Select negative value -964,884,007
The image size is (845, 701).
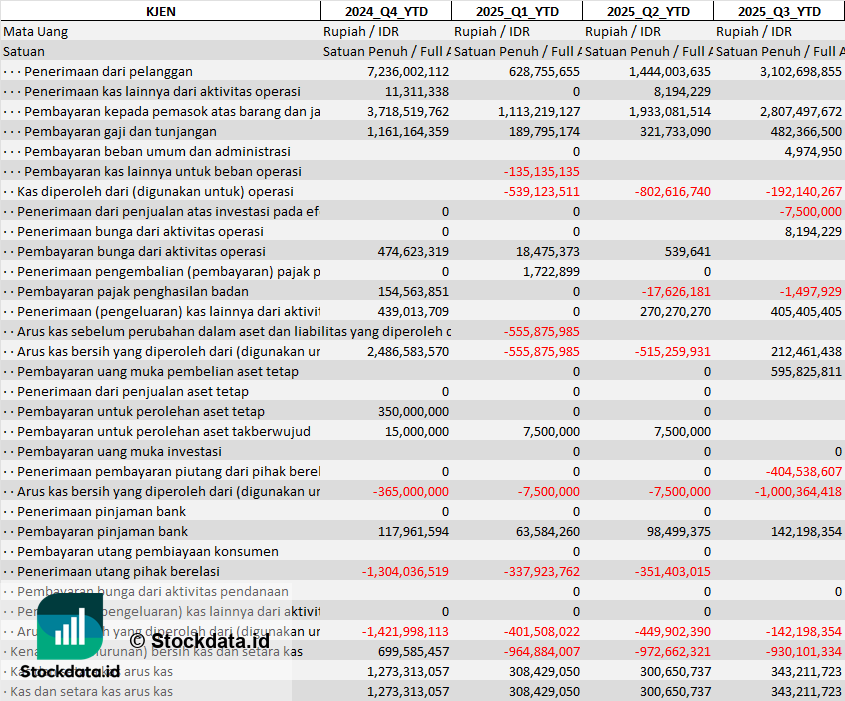coord(542,651)
